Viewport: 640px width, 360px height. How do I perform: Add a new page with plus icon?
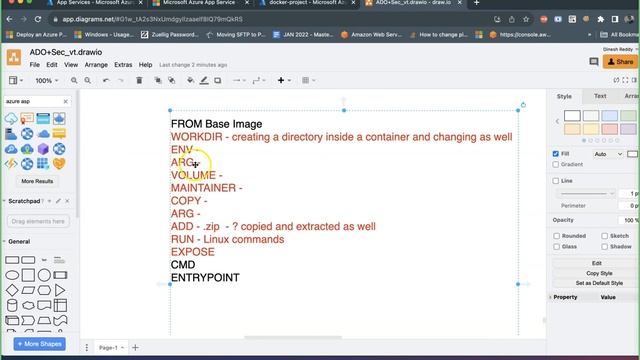point(135,347)
